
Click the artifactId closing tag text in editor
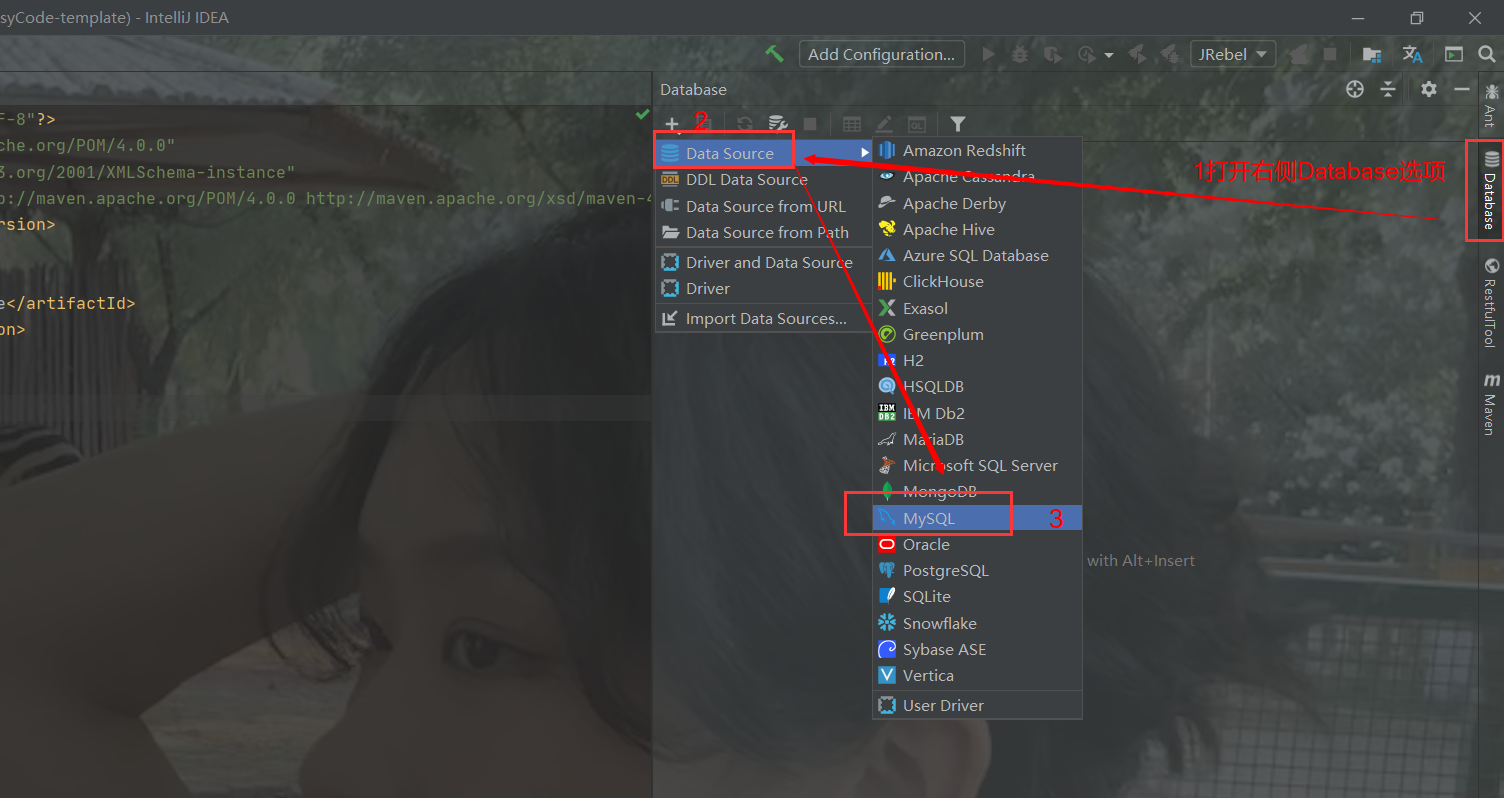69,302
